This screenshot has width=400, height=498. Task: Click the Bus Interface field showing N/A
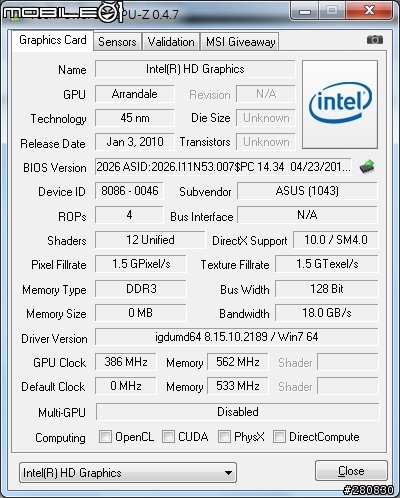pyautogui.click(x=307, y=215)
